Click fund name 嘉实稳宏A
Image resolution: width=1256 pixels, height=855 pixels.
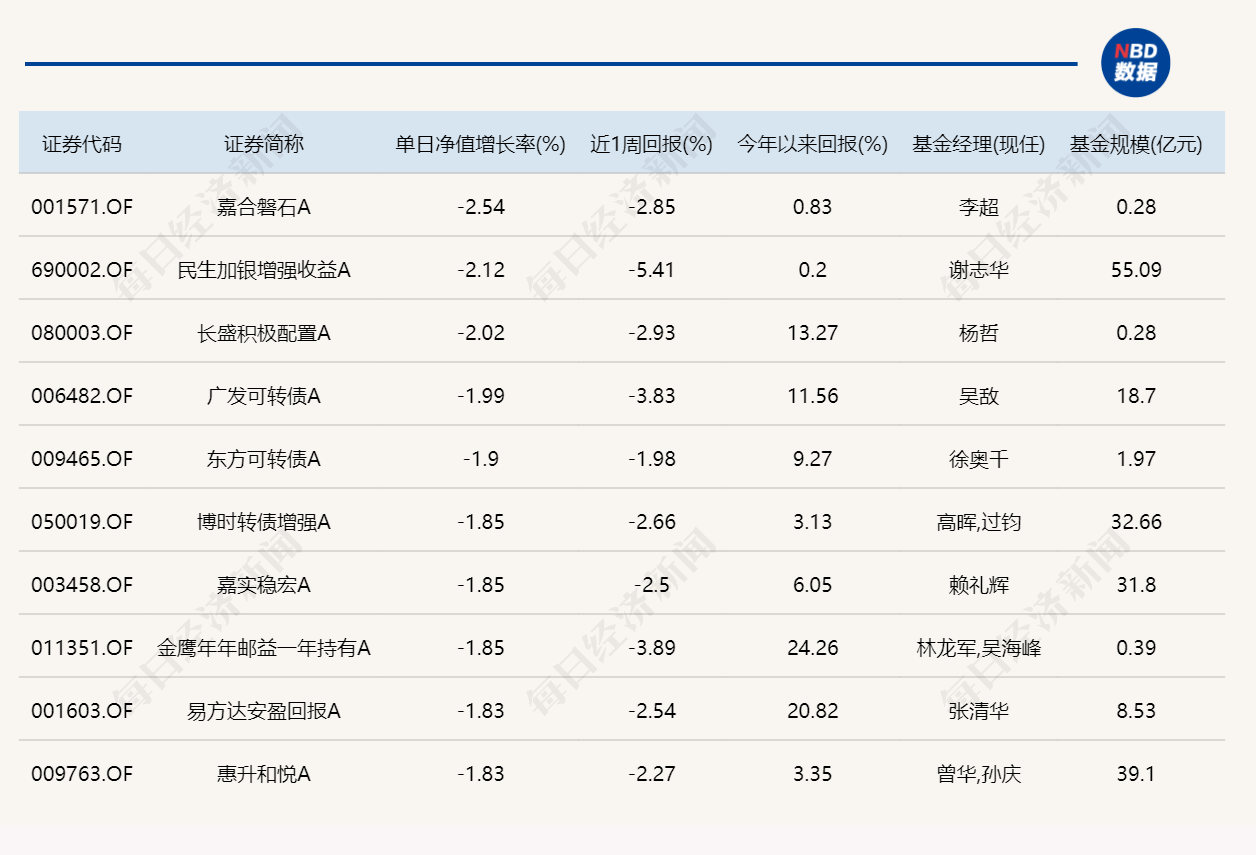(x=264, y=585)
